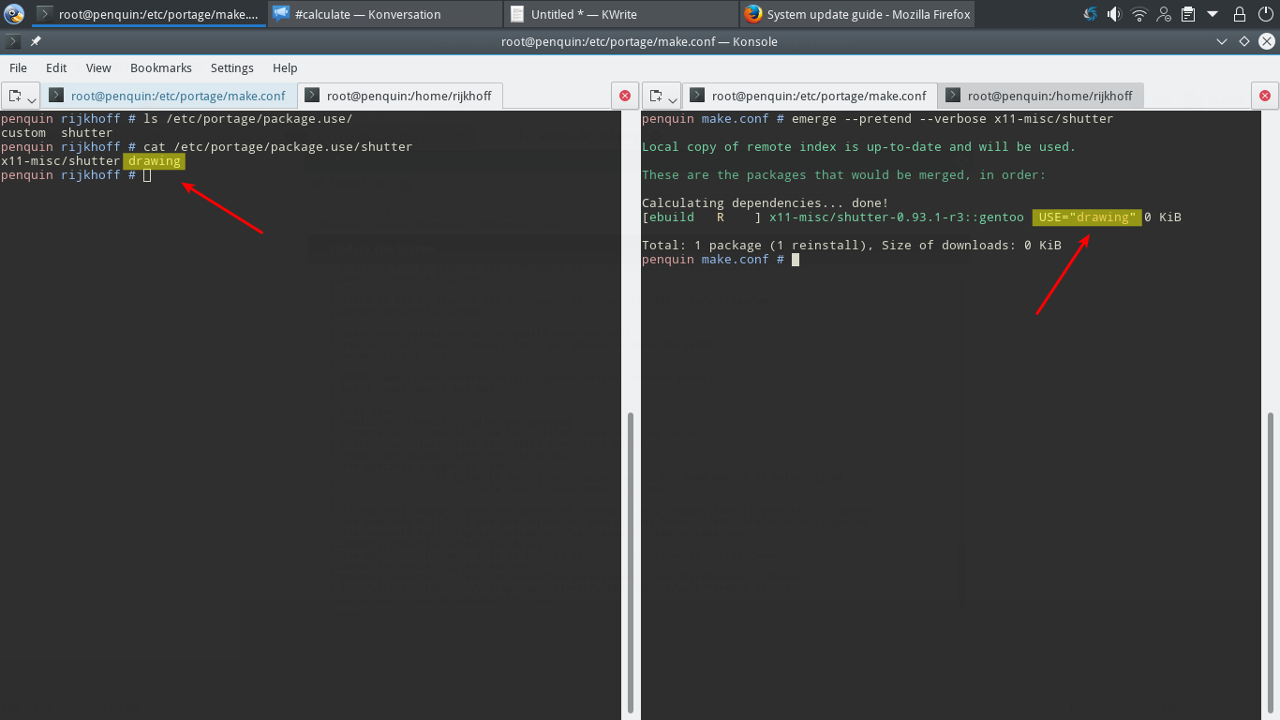Switch to Untitled KWrite taskbar window
Image resolution: width=1280 pixels, height=720 pixels.
[621, 14]
